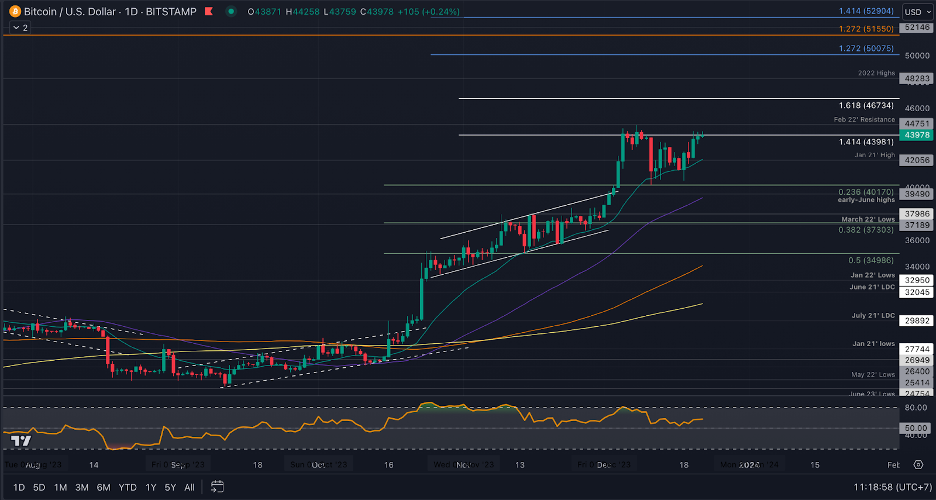Click the current price label 43978
The height and width of the screenshot is (500, 936).
tap(916, 134)
